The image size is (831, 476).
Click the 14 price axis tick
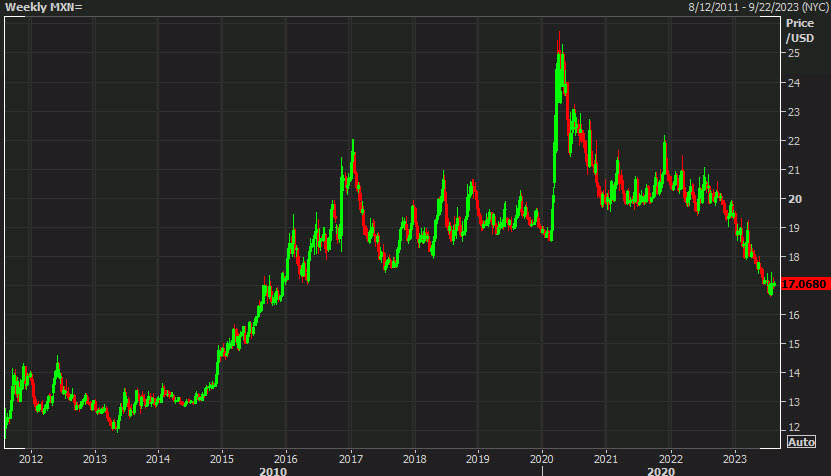[x=794, y=373]
